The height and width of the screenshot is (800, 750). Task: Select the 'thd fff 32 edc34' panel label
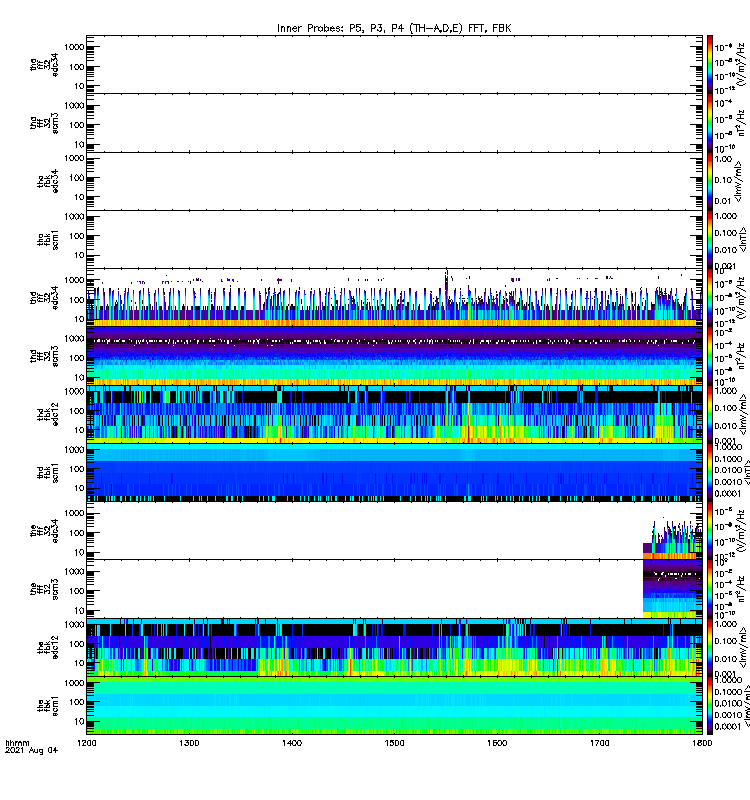coord(44,298)
